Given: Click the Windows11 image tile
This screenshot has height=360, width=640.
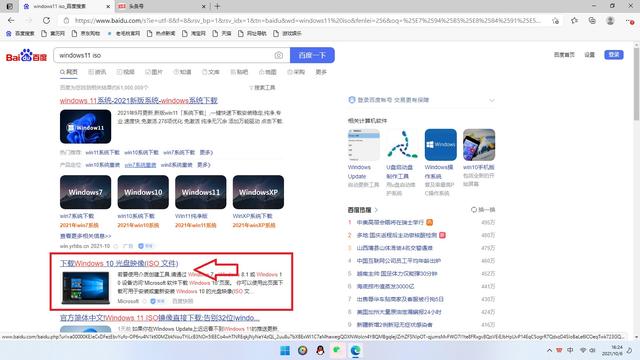Looking at the screenshot, I should pos(200,192).
